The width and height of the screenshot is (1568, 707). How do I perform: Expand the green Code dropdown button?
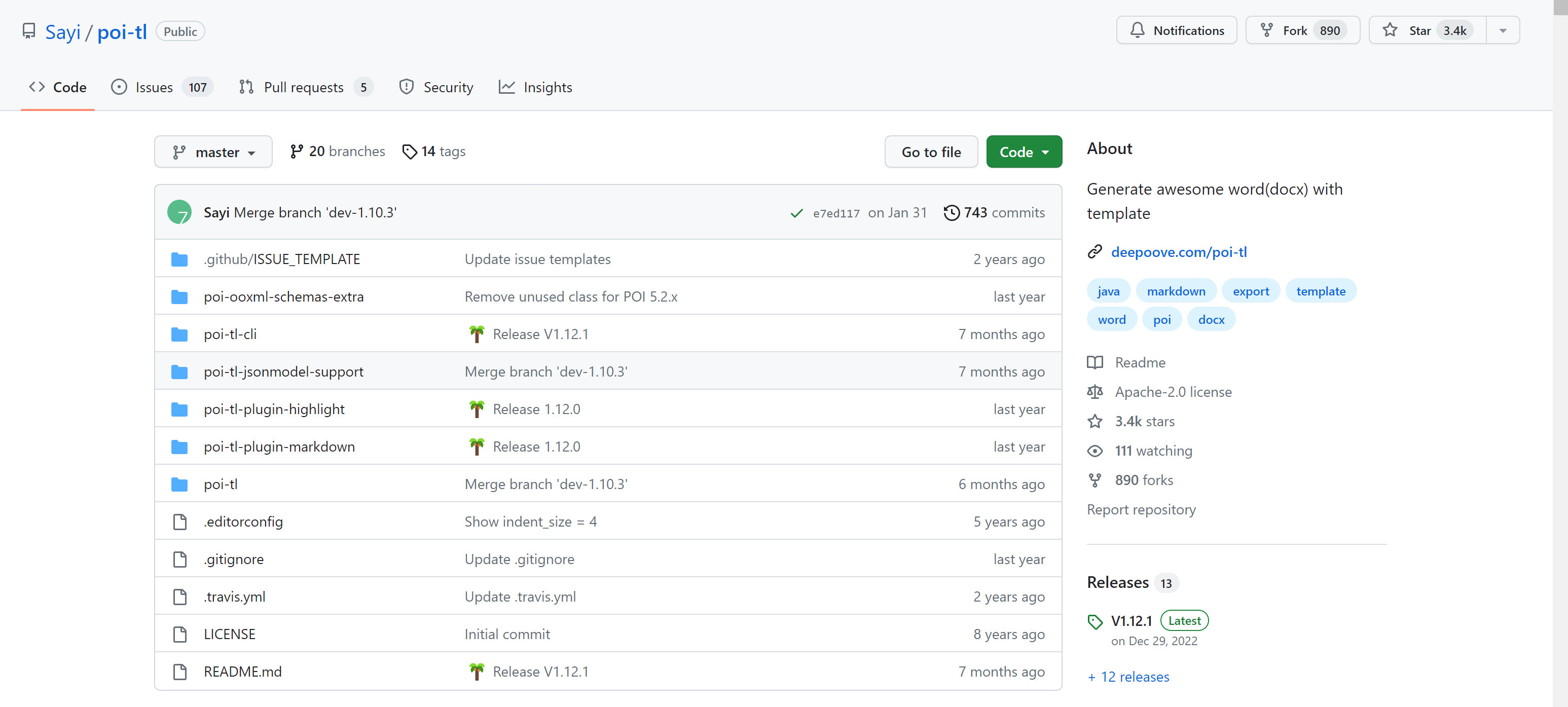click(1024, 152)
